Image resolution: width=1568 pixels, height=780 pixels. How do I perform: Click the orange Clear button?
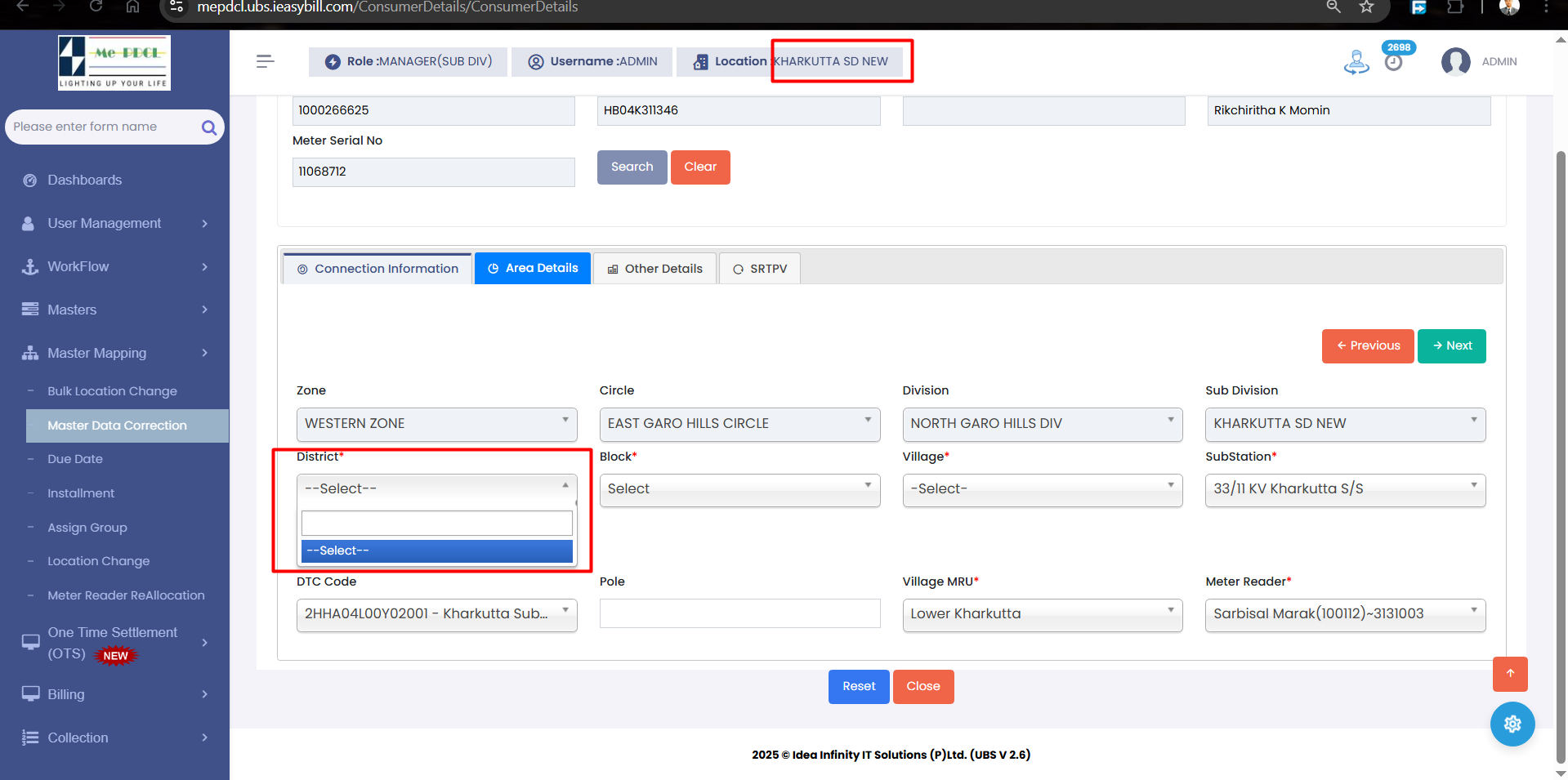pos(700,167)
